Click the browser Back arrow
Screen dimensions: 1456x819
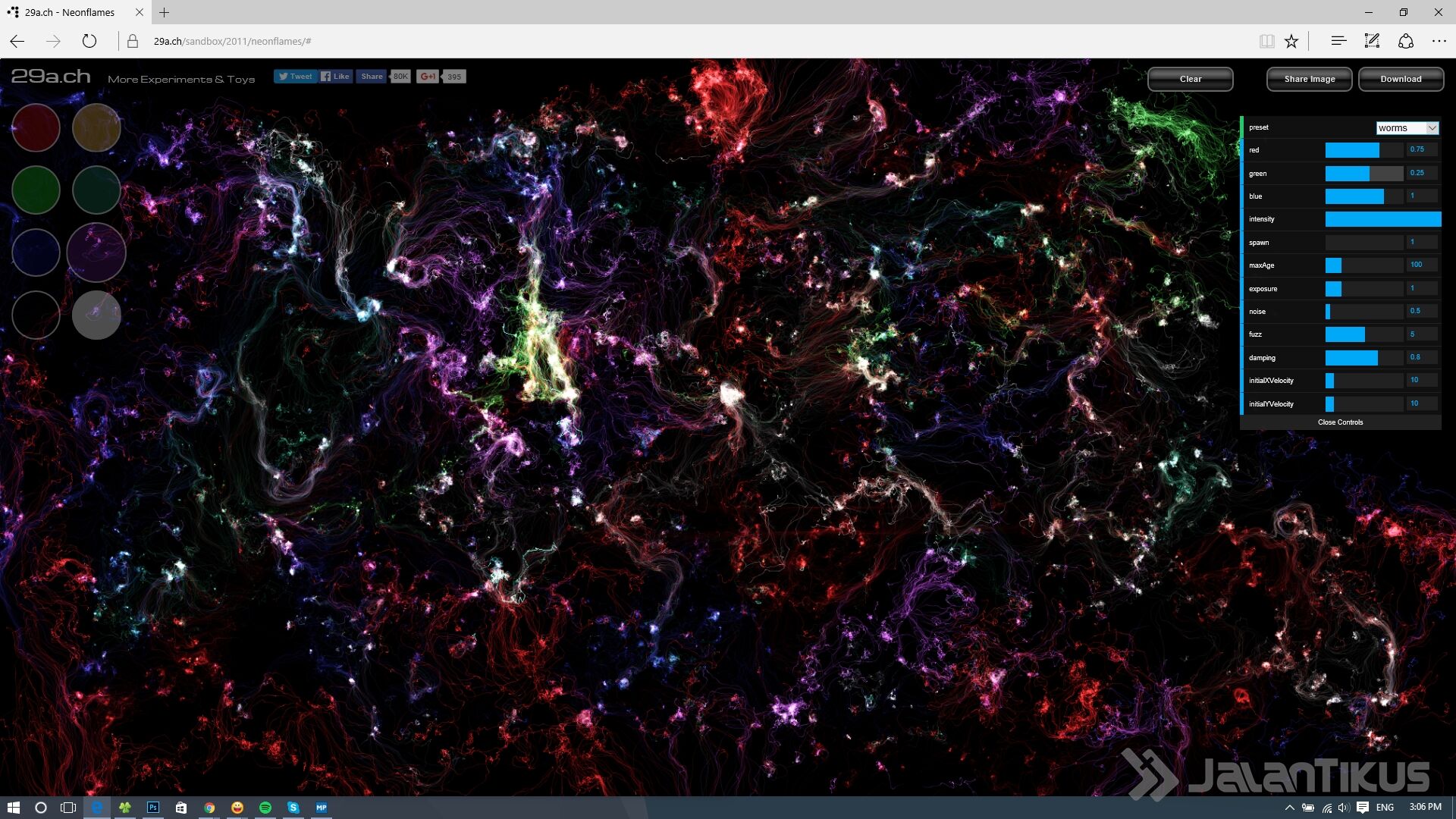tap(17, 41)
